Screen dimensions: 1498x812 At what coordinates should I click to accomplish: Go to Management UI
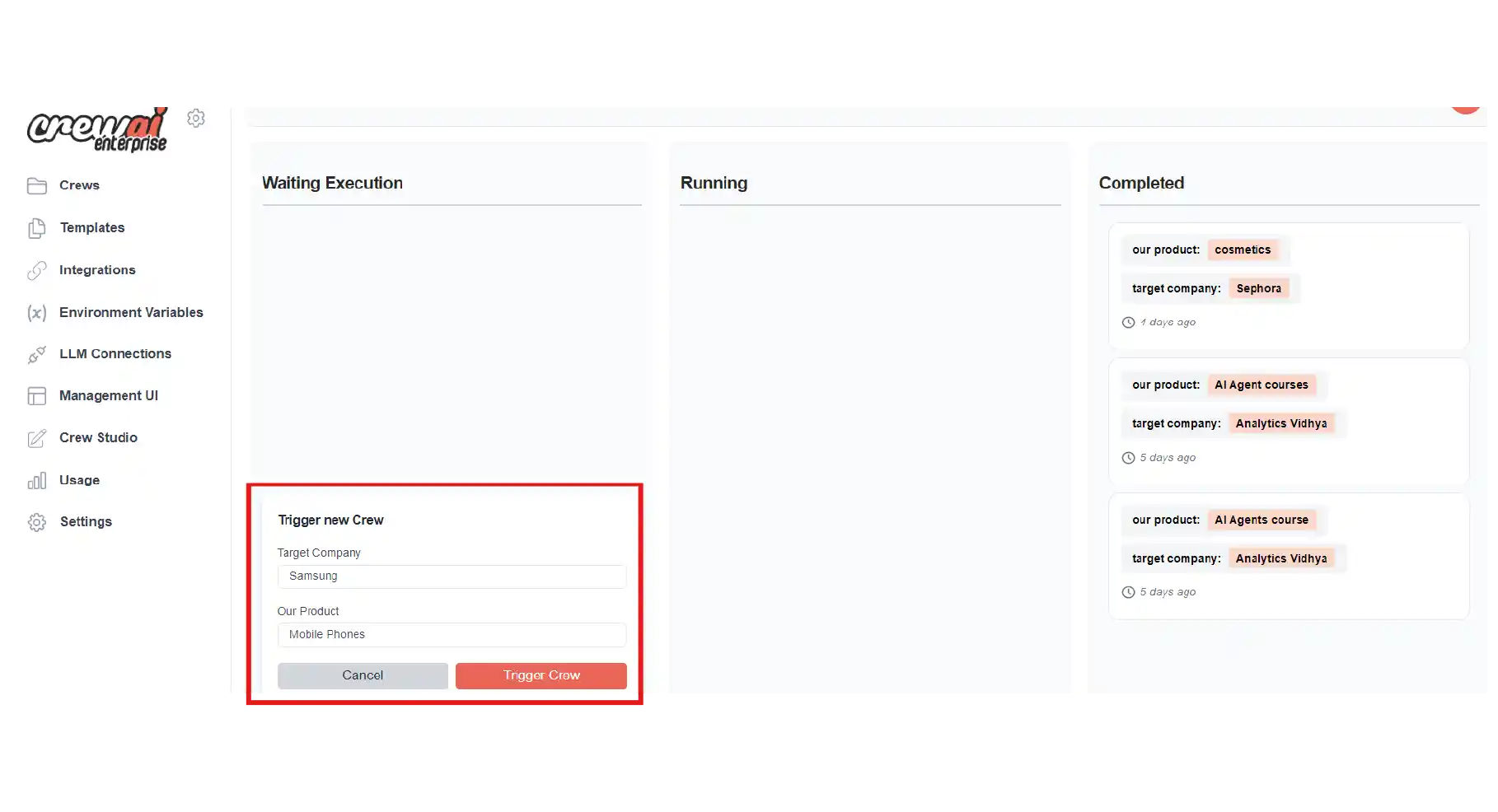109,395
